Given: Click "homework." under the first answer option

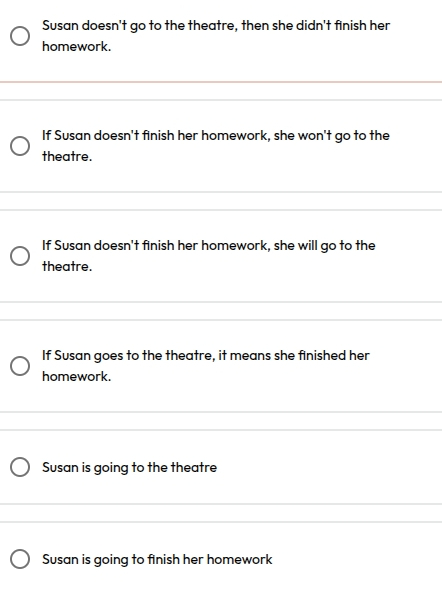Looking at the screenshot, I should [x=76, y=46].
